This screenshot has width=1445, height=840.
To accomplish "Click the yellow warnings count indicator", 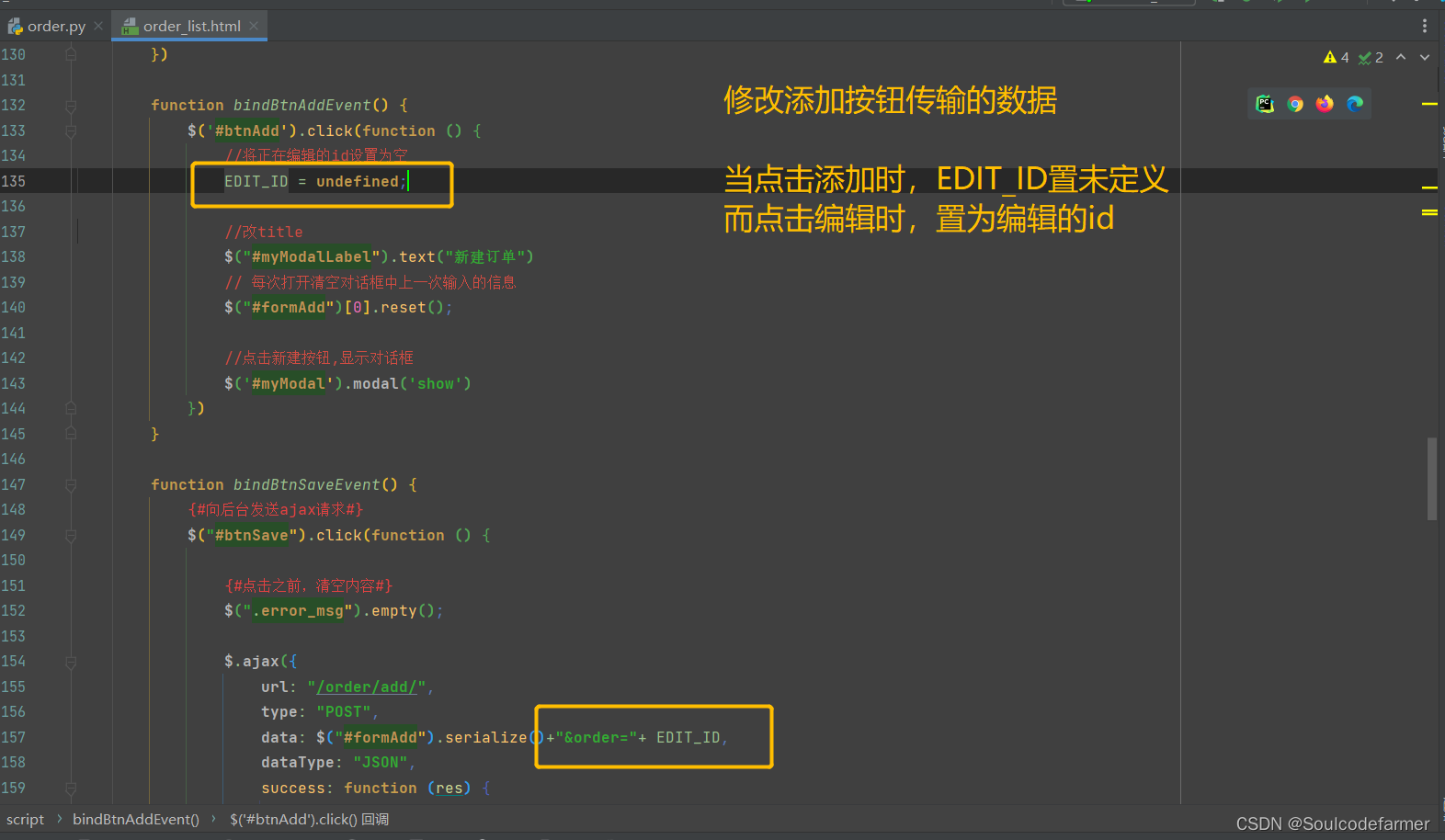I will [x=1337, y=57].
